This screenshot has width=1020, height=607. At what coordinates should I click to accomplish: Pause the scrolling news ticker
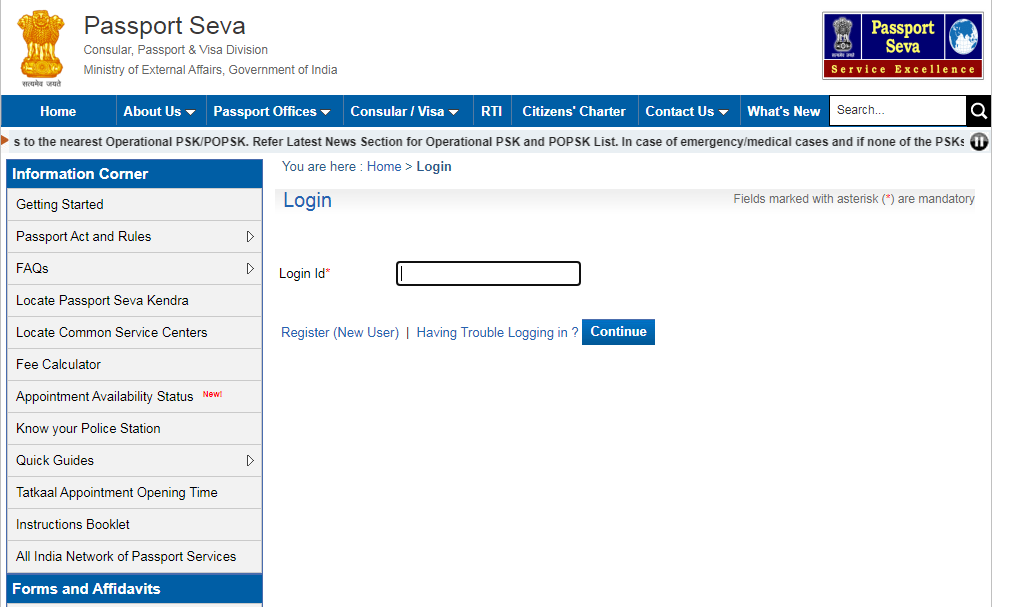[x=977, y=142]
